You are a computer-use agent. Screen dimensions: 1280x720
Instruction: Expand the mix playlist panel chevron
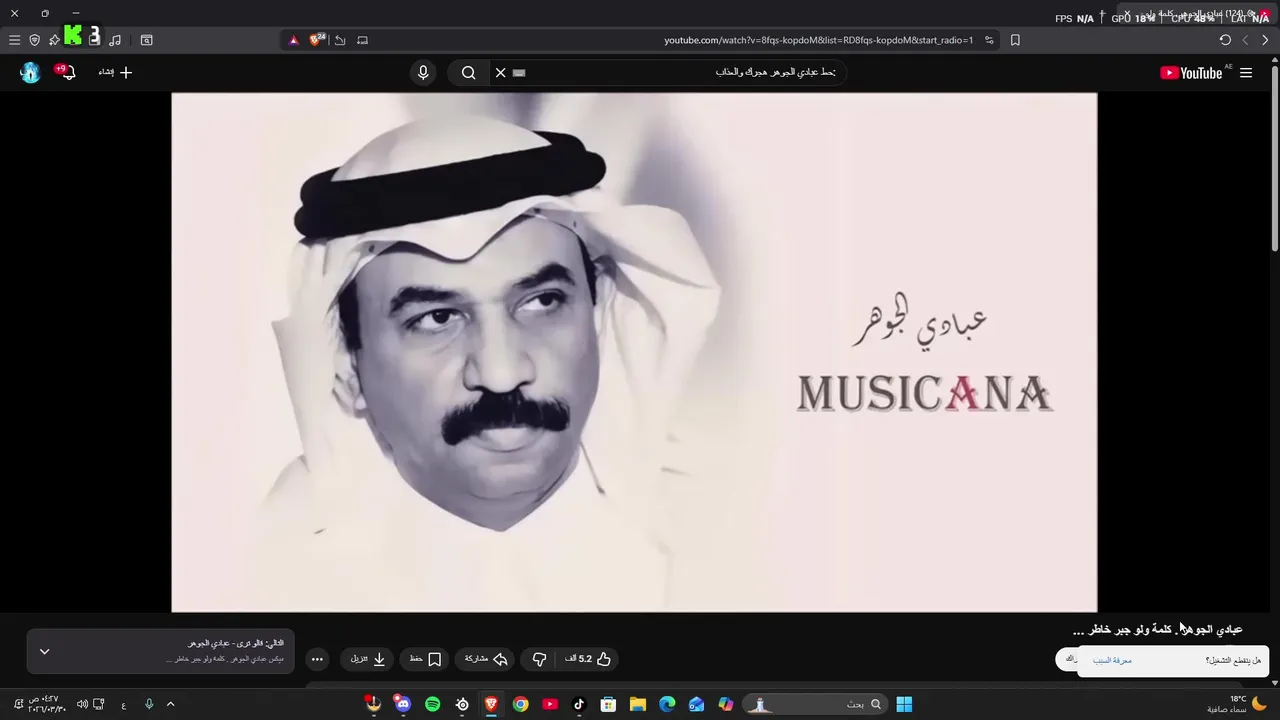click(44, 651)
